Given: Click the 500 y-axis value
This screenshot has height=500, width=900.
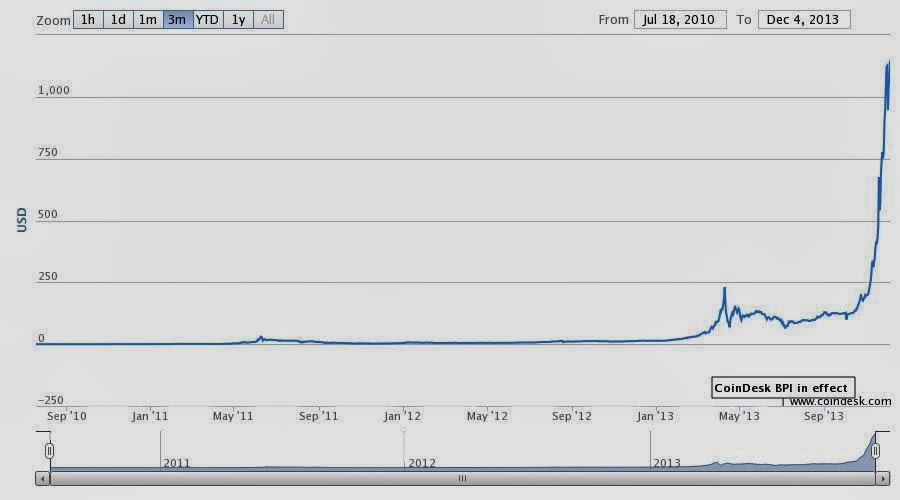Looking at the screenshot, I should [x=48, y=214].
